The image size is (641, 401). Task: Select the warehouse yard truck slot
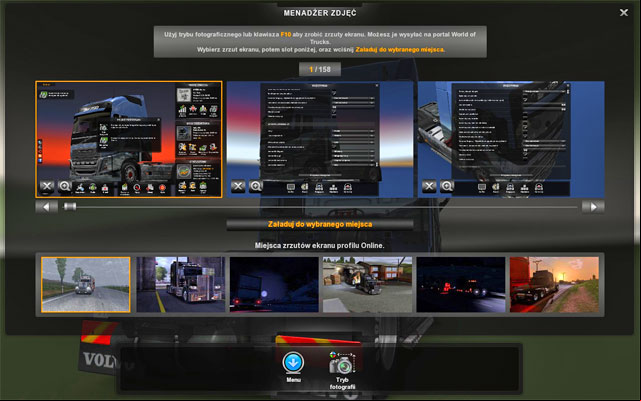(368, 285)
